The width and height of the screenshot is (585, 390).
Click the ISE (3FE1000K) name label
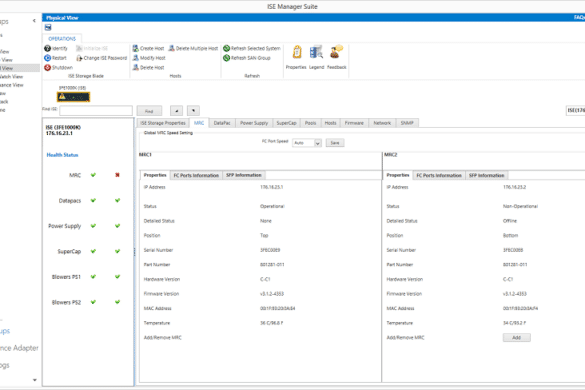pyautogui.click(x=63, y=127)
